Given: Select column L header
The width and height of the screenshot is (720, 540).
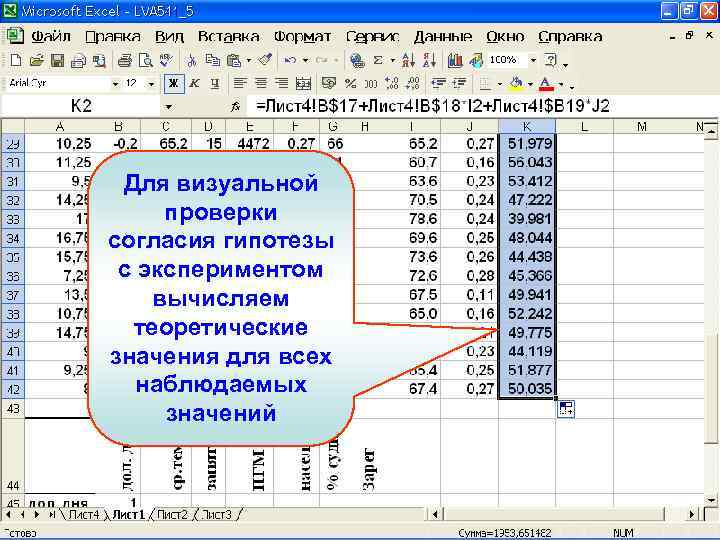Looking at the screenshot, I should (584, 126).
